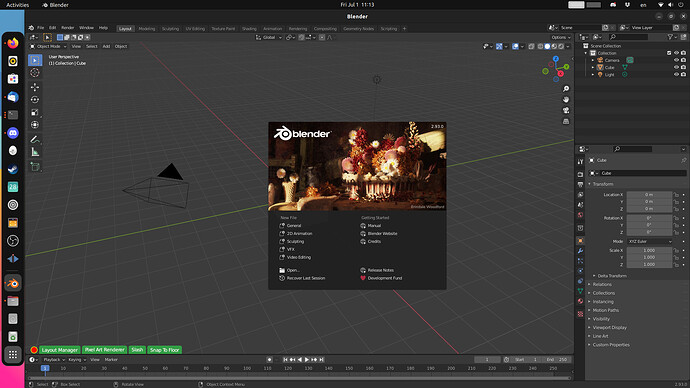
Task: Expand the Viewport Display panel
Action: 609,328
